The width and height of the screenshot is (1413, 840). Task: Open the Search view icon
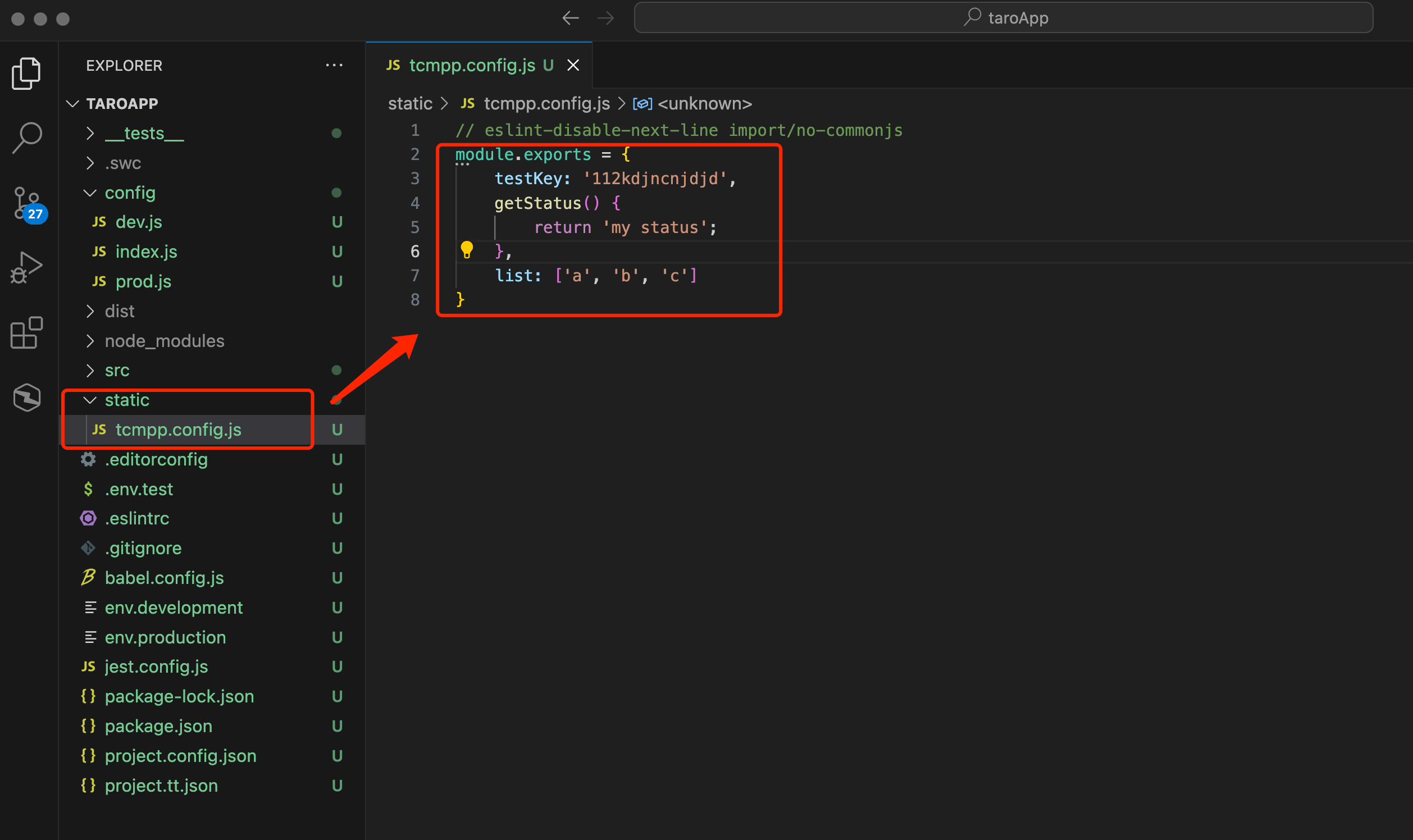click(x=26, y=138)
